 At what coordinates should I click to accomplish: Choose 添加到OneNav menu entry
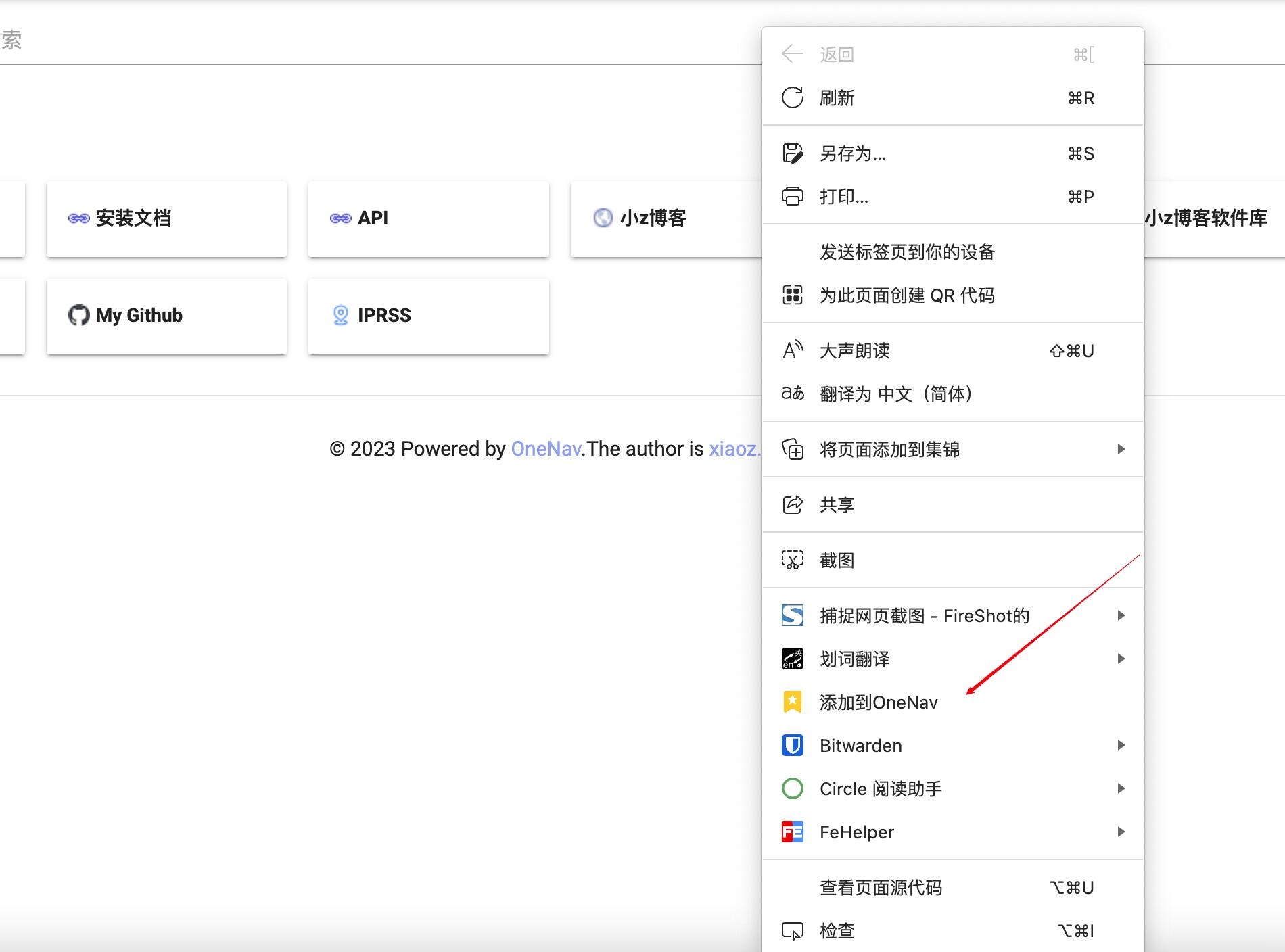point(953,702)
